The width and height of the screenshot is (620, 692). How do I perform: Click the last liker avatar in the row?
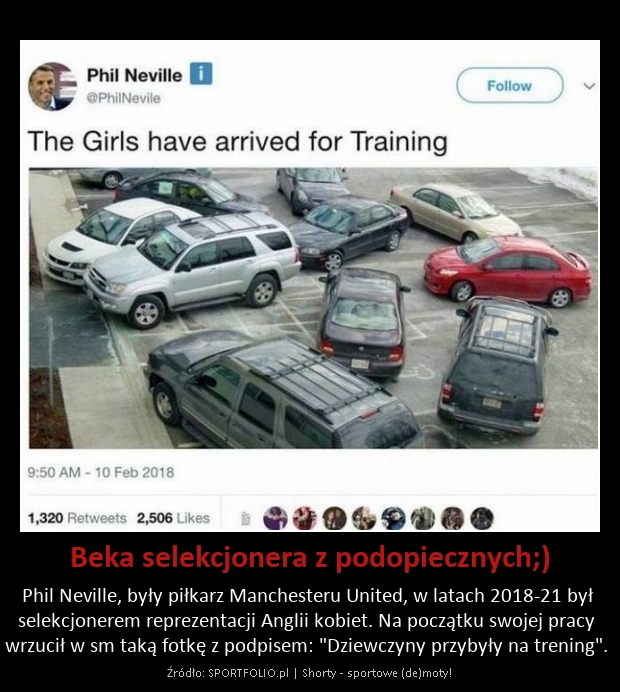click(482, 518)
